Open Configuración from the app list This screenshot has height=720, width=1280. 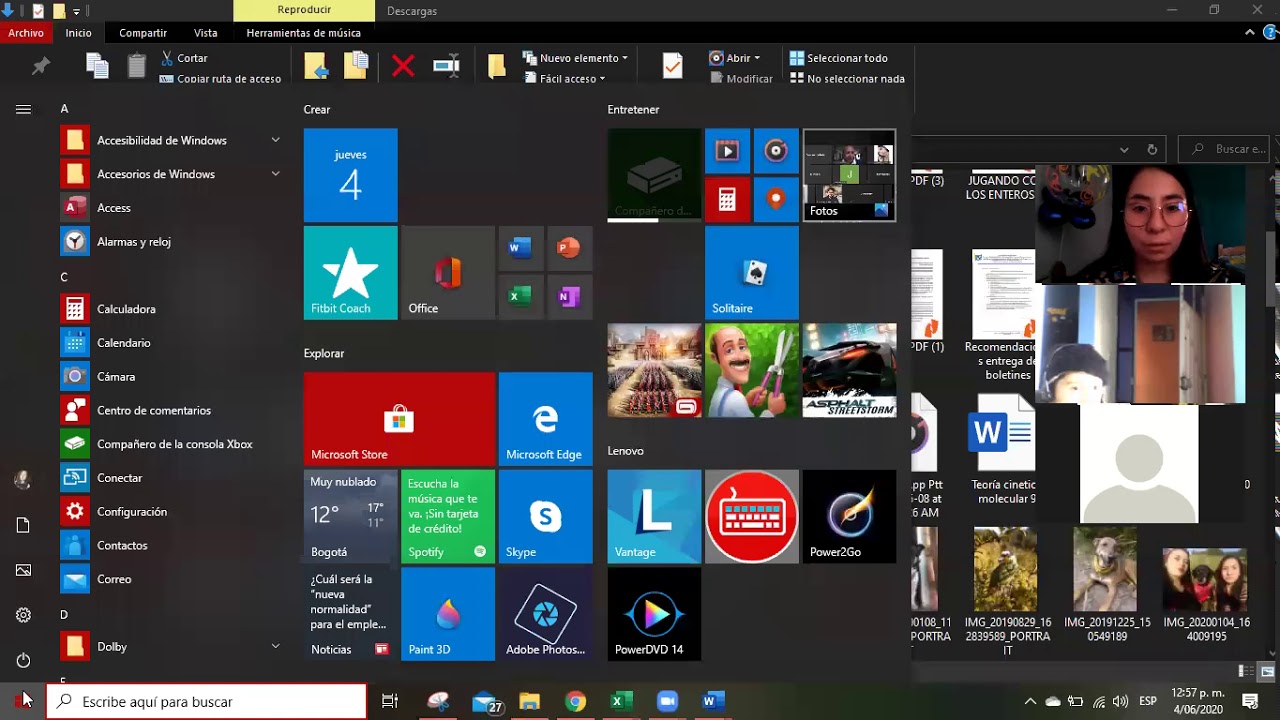coord(170,511)
